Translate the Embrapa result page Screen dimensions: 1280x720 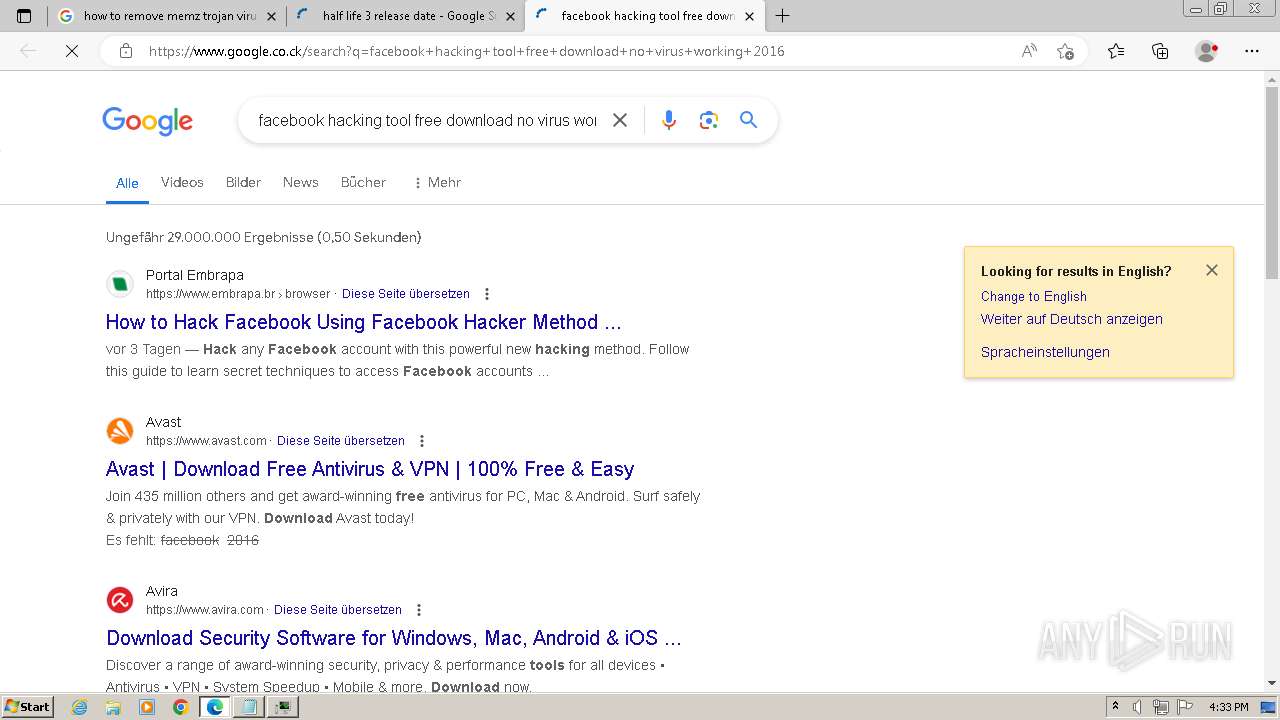[405, 294]
